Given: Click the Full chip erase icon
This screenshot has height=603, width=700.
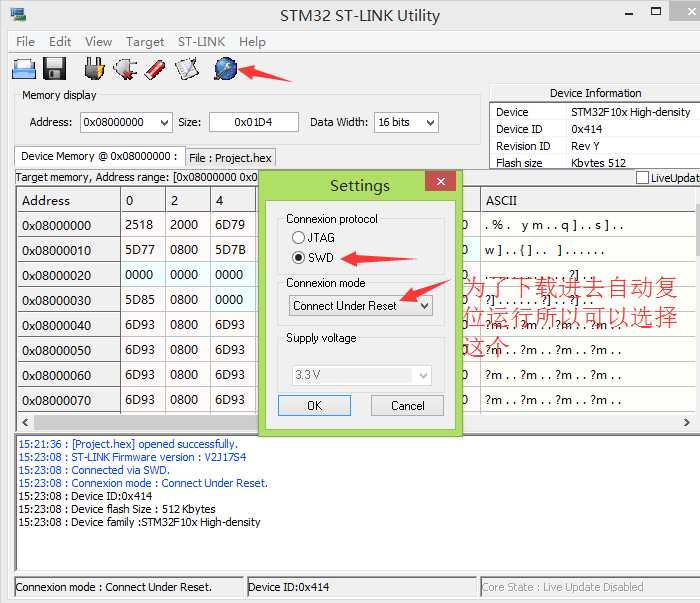Looking at the screenshot, I should [x=155, y=70].
